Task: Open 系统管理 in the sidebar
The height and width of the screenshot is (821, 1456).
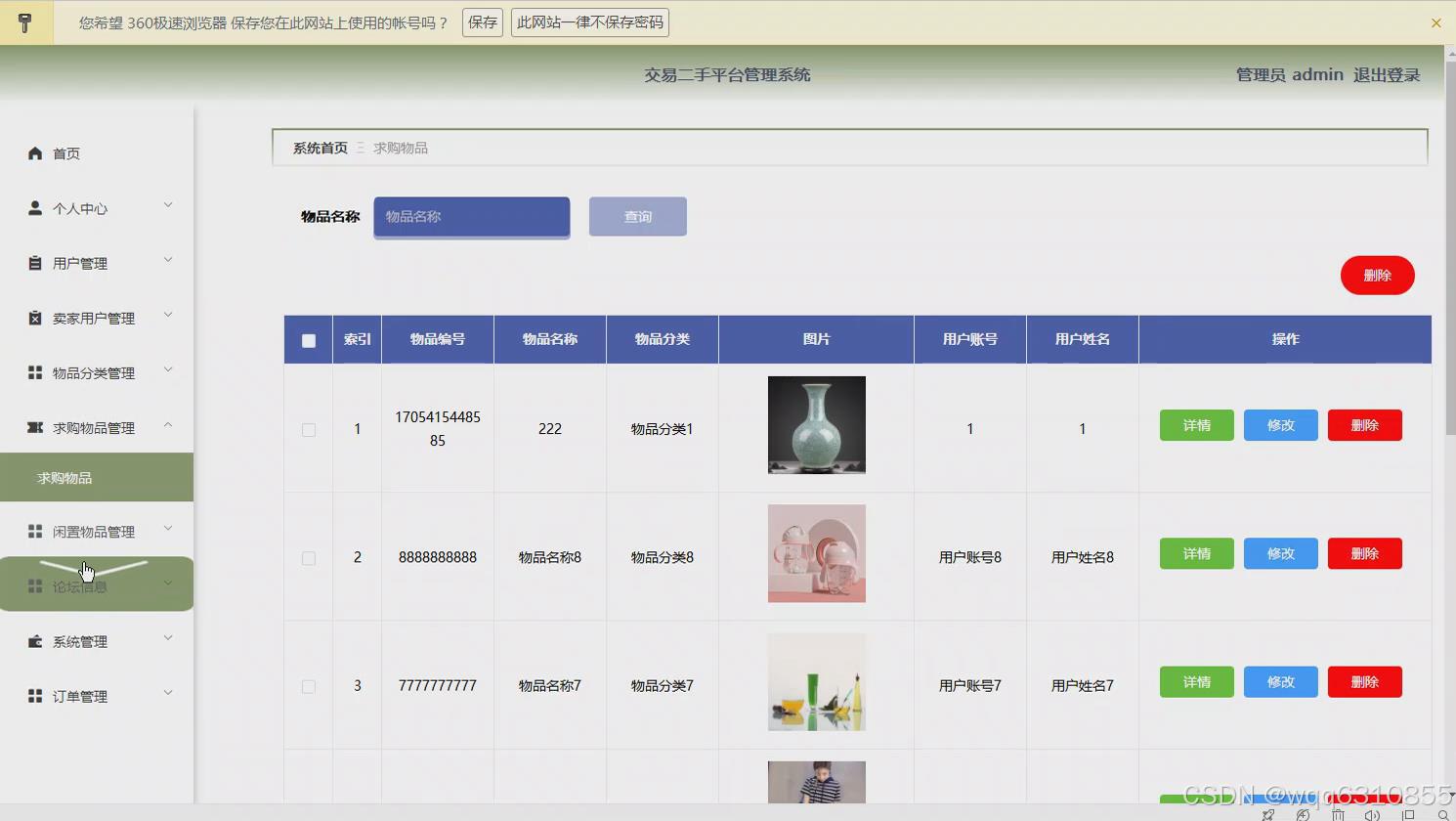Action: pyautogui.click(x=97, y=641)
